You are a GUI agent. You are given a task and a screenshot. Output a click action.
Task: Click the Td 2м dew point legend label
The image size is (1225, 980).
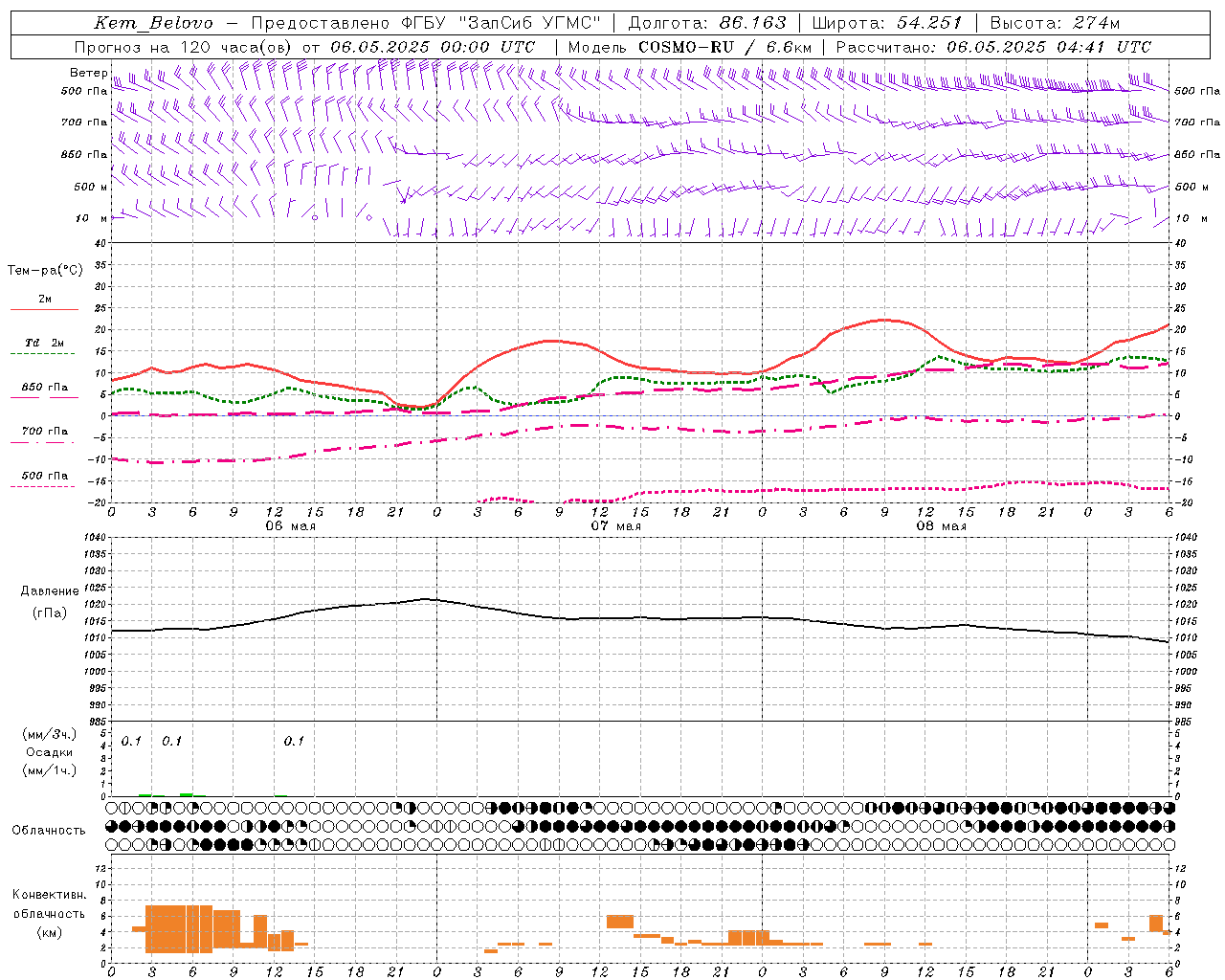44,343
